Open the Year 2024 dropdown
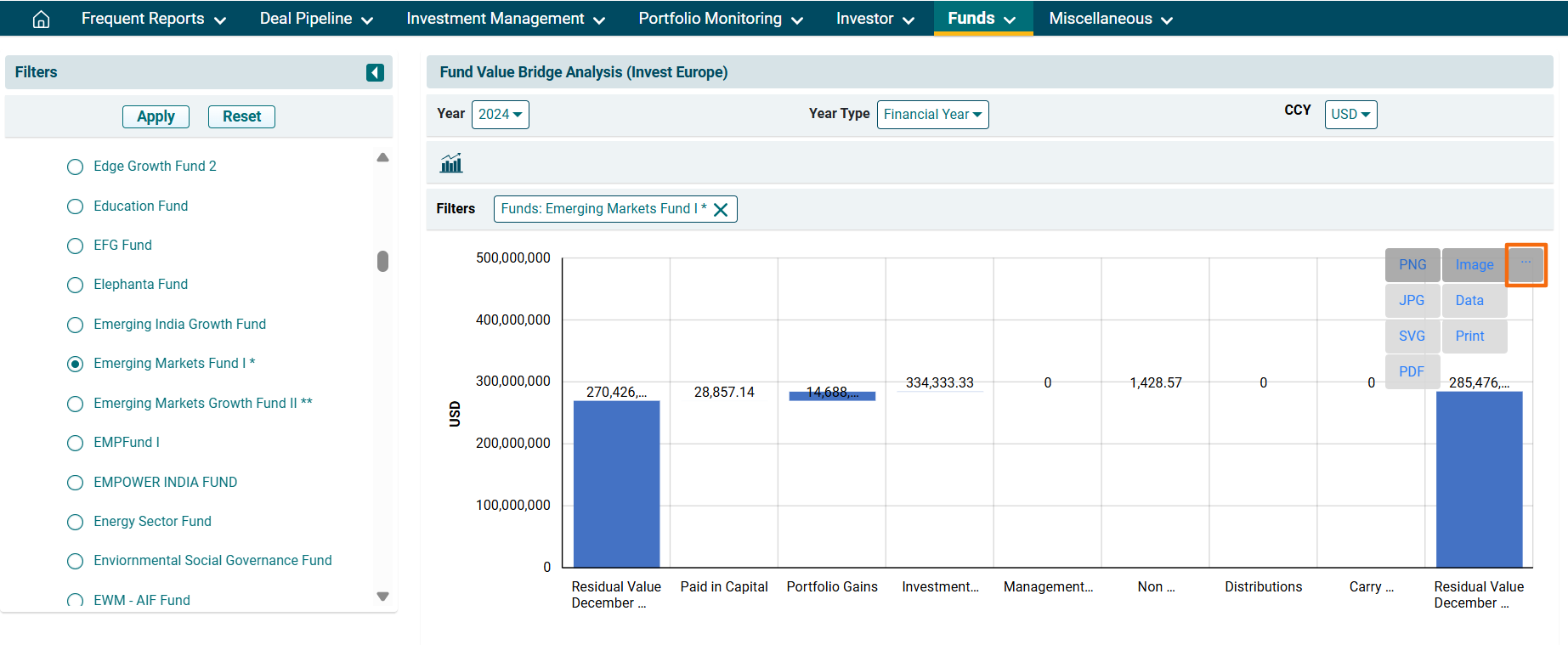 [x=500, y=115]
